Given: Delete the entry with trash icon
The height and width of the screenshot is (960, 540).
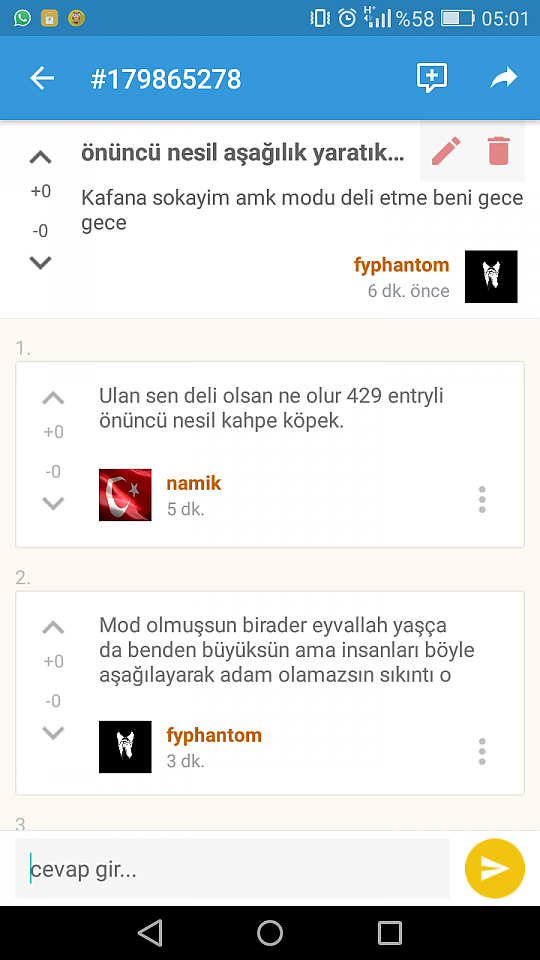Looking at the screenshot, I should pos(498,151).
